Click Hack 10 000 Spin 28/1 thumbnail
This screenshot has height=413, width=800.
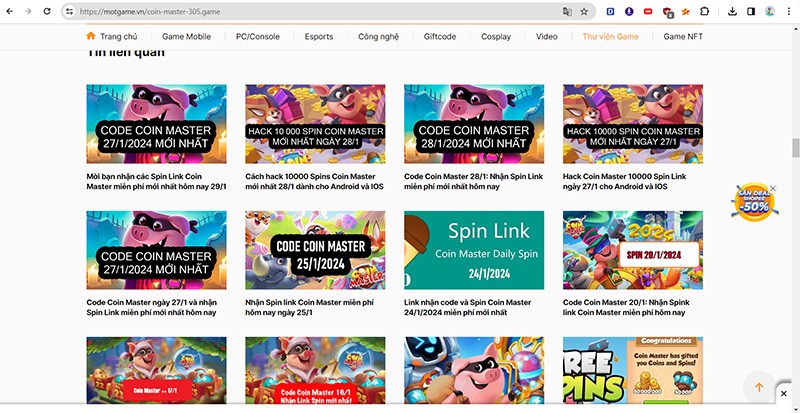315,124
